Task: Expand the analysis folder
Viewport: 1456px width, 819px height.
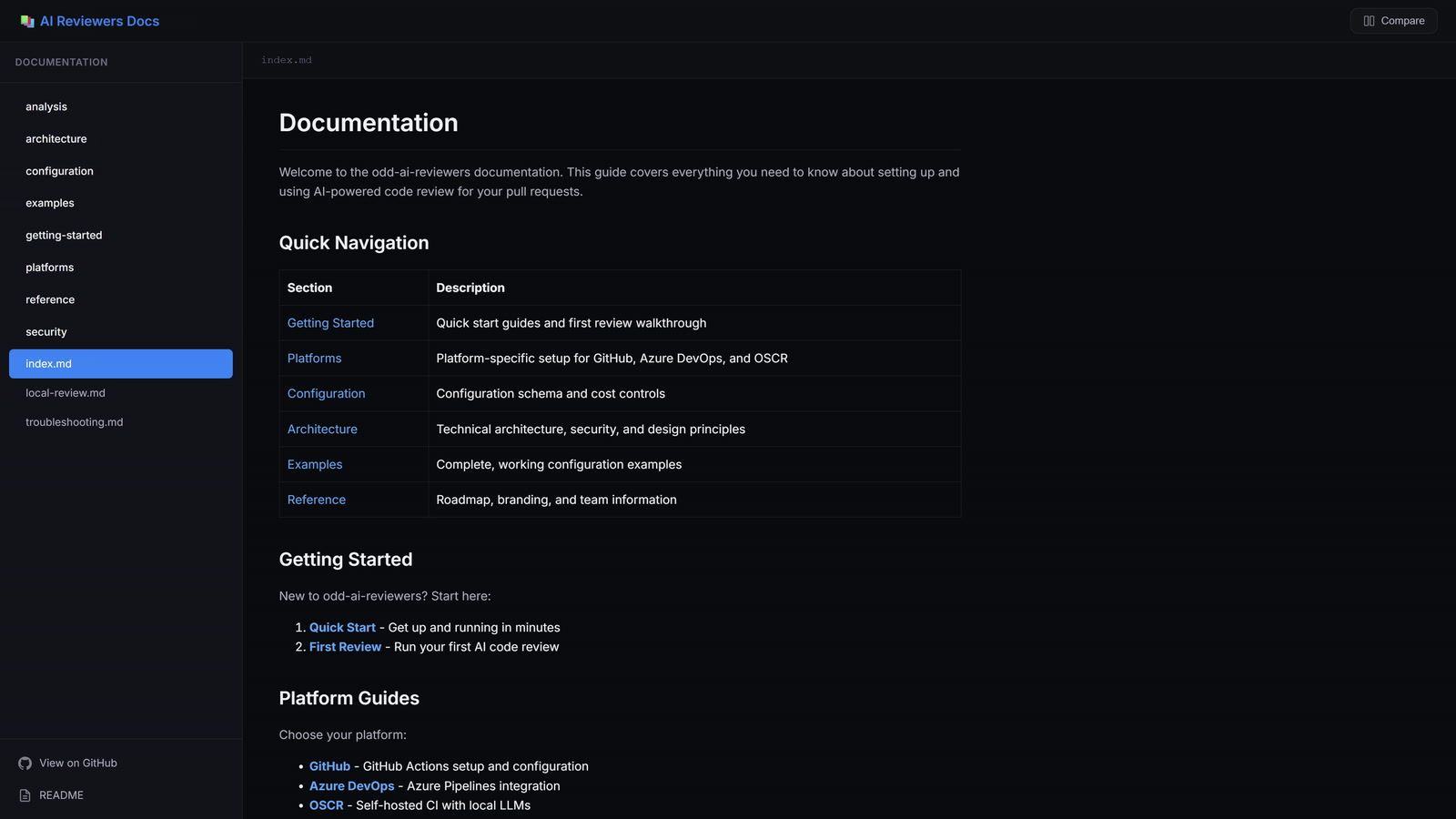Action: (121, 106)
